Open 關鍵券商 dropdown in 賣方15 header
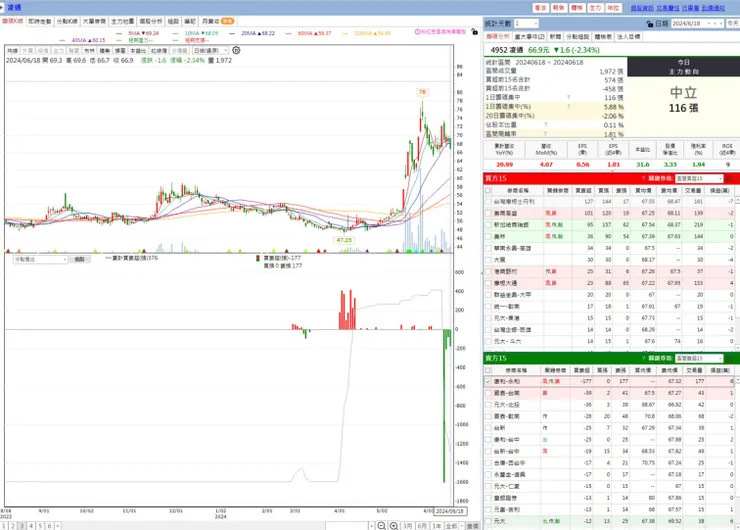The height and width of the screenshot is (530, 740). (699, 358)
